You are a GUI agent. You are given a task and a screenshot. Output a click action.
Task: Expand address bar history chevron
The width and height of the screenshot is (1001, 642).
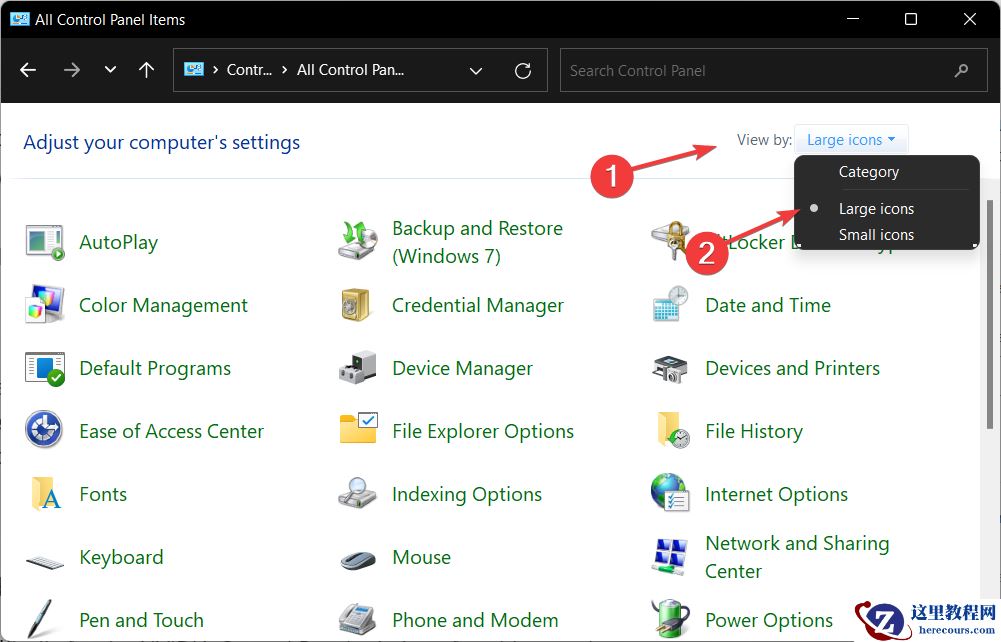pos(476,71)
